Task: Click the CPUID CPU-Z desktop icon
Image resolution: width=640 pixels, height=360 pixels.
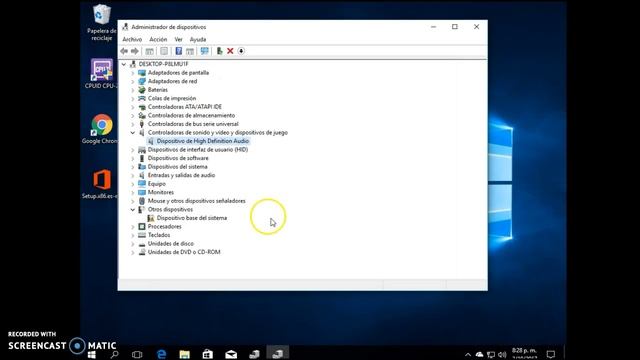Action: pyautogui.click(x=101, y=73)
